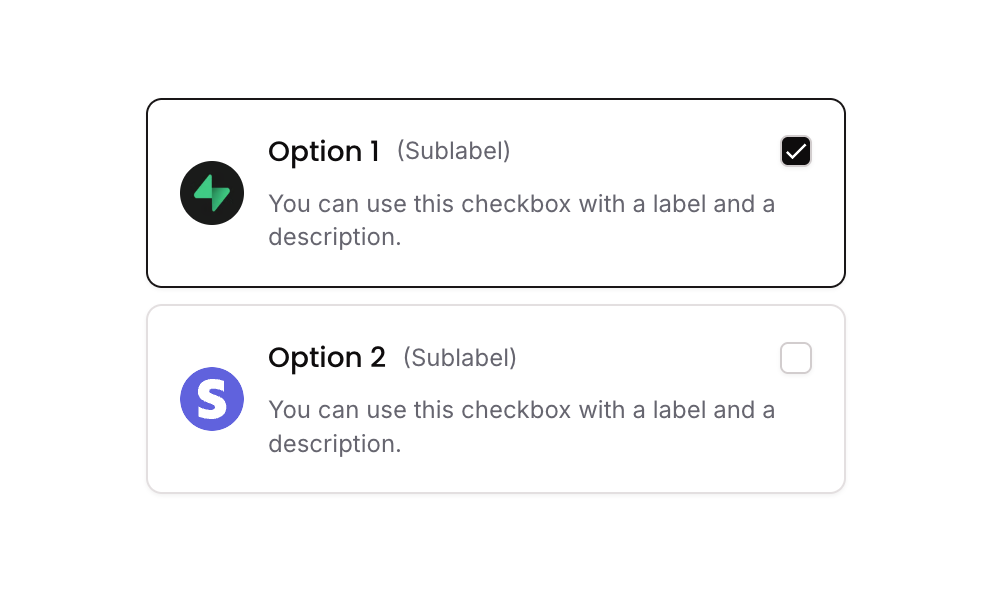Click the word "label" in Option 2's description
Screen dimensions: 992x592
point(680,410)
